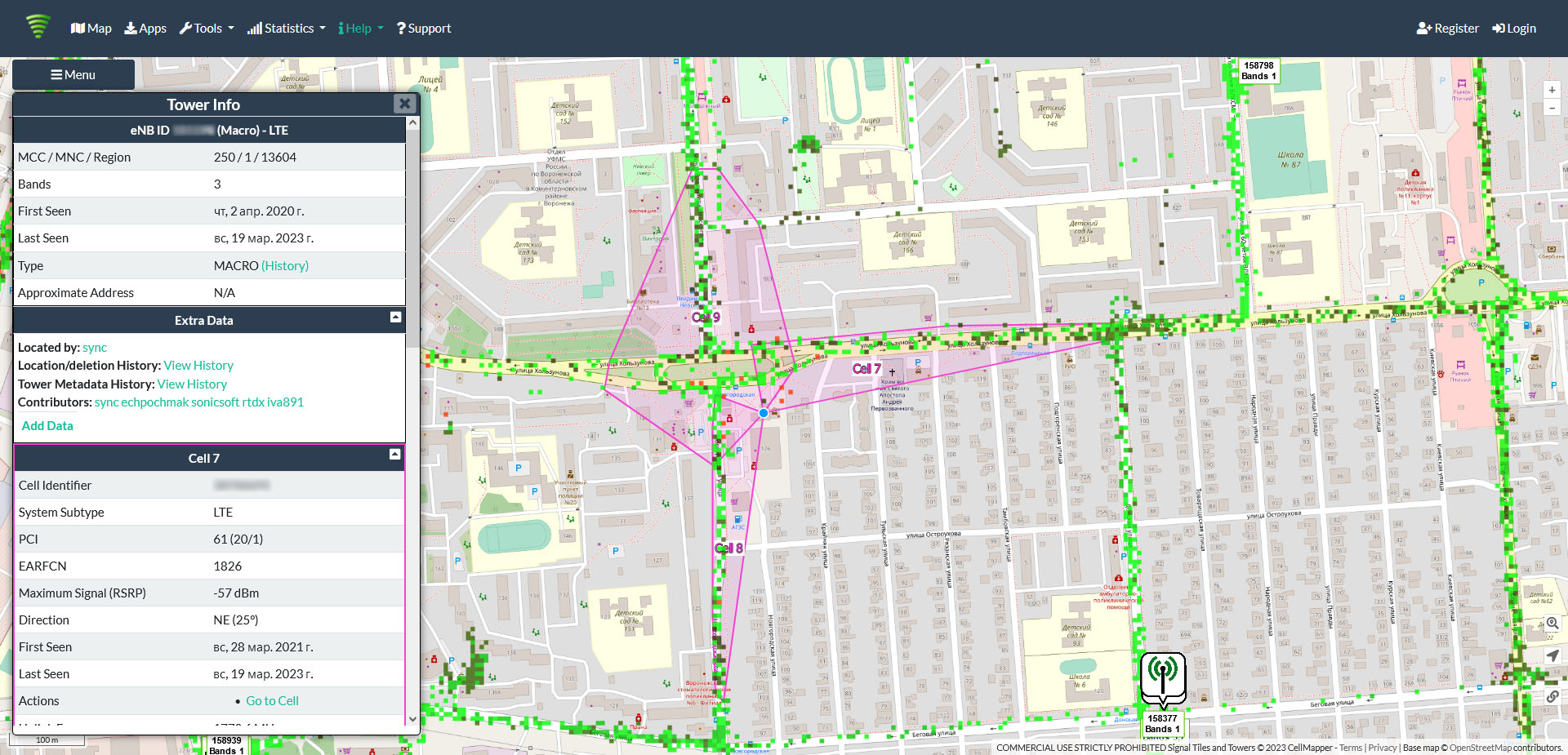The image size is (1568, 755).
Task: Open the Apps menu item
Action: (x=145, y=28)
